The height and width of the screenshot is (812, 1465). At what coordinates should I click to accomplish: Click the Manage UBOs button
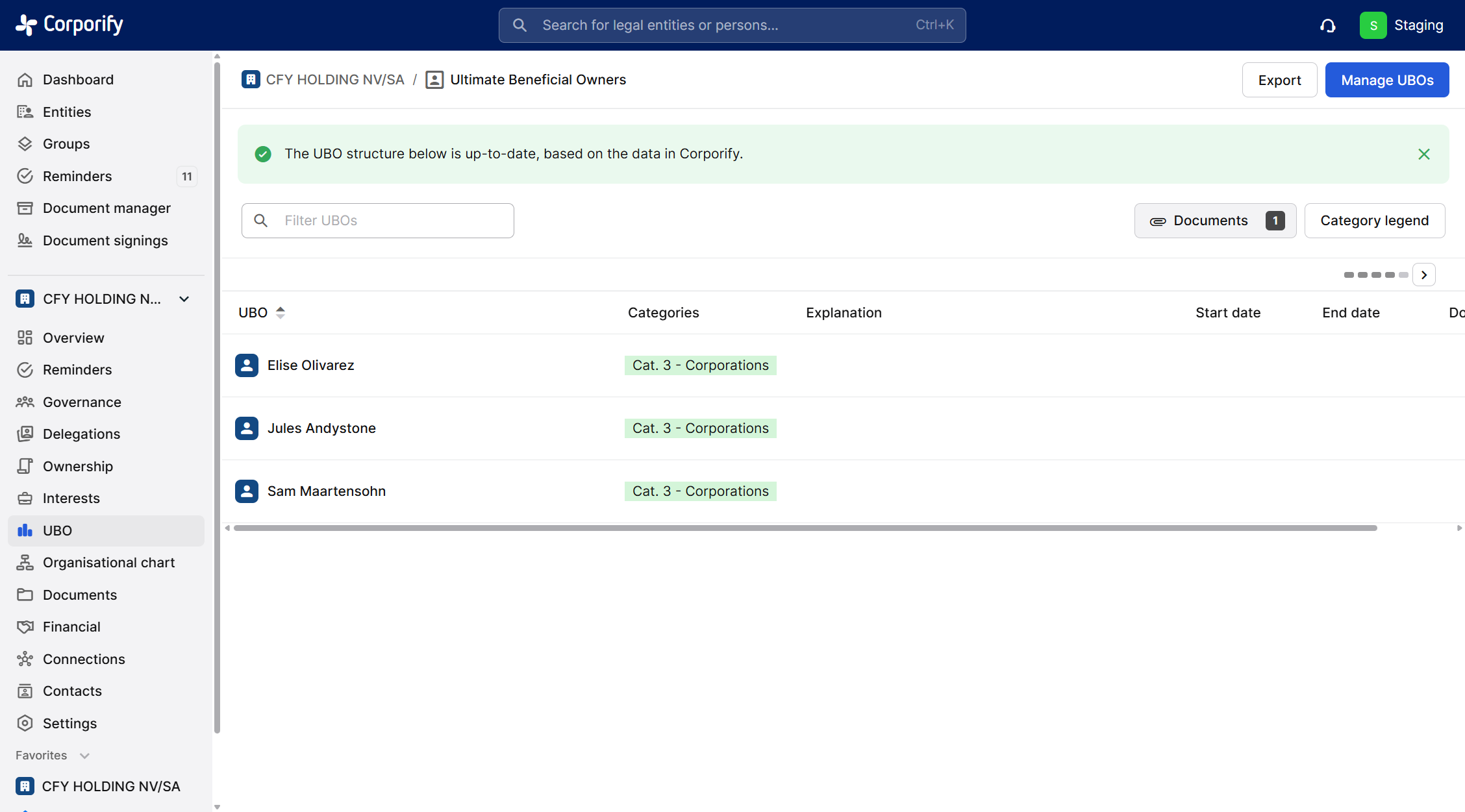pyautogui.click(x=1386, y=80)
